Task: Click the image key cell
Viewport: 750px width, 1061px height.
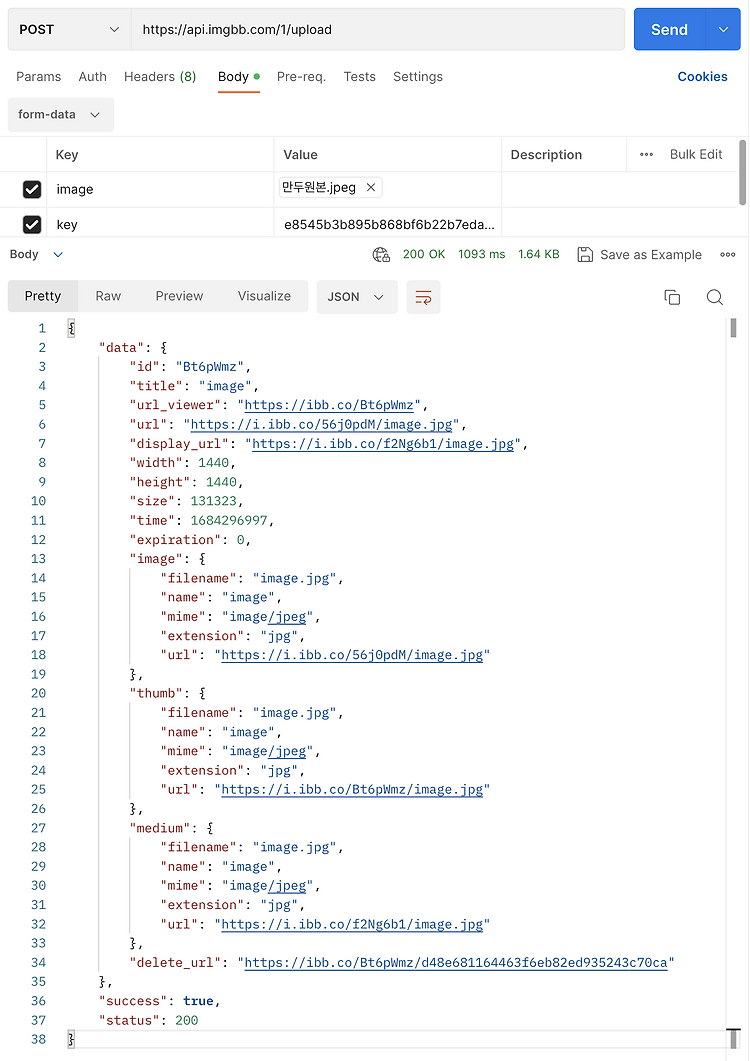Action: tap(160, 189)
